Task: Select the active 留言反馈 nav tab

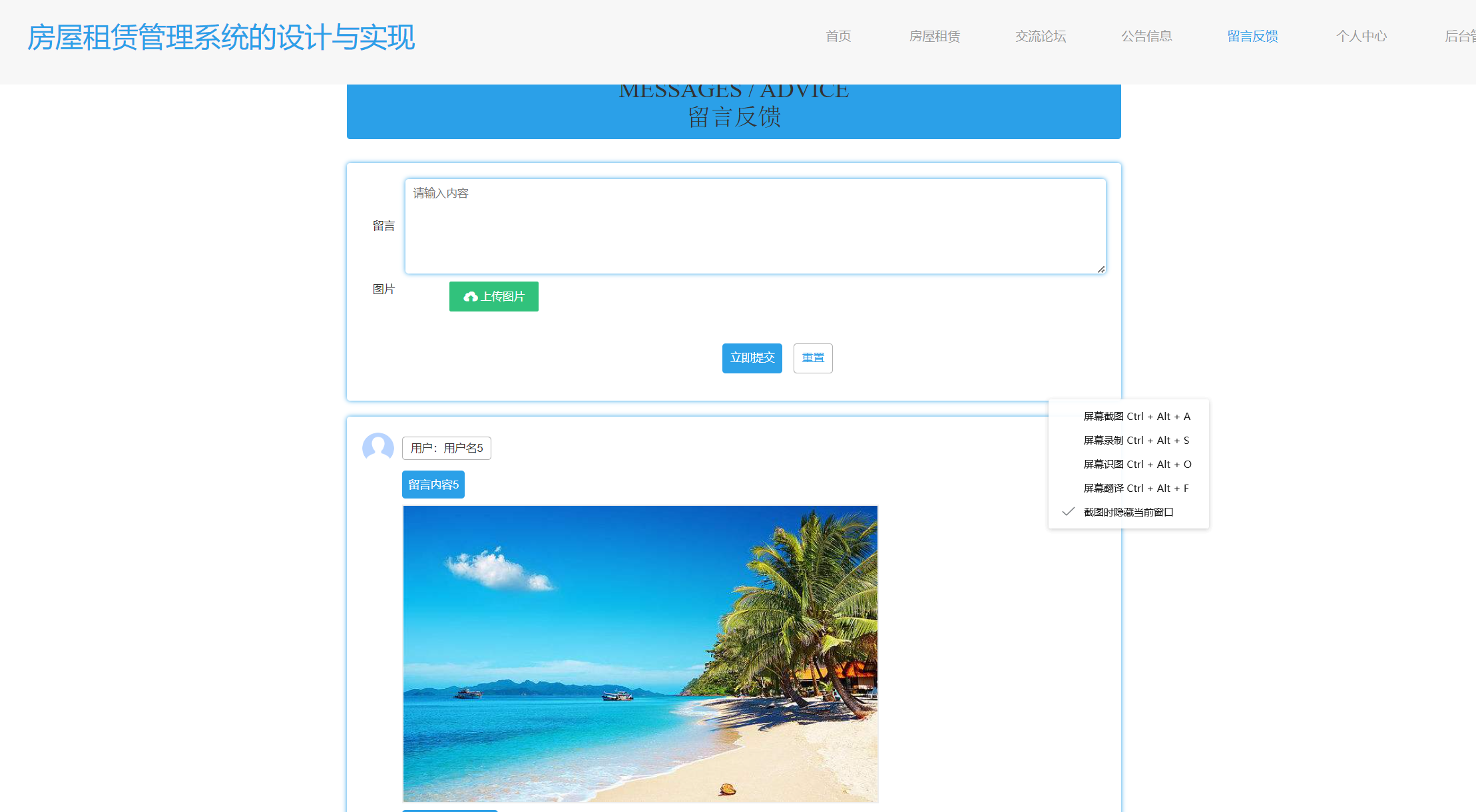Action: (1252, 37)
